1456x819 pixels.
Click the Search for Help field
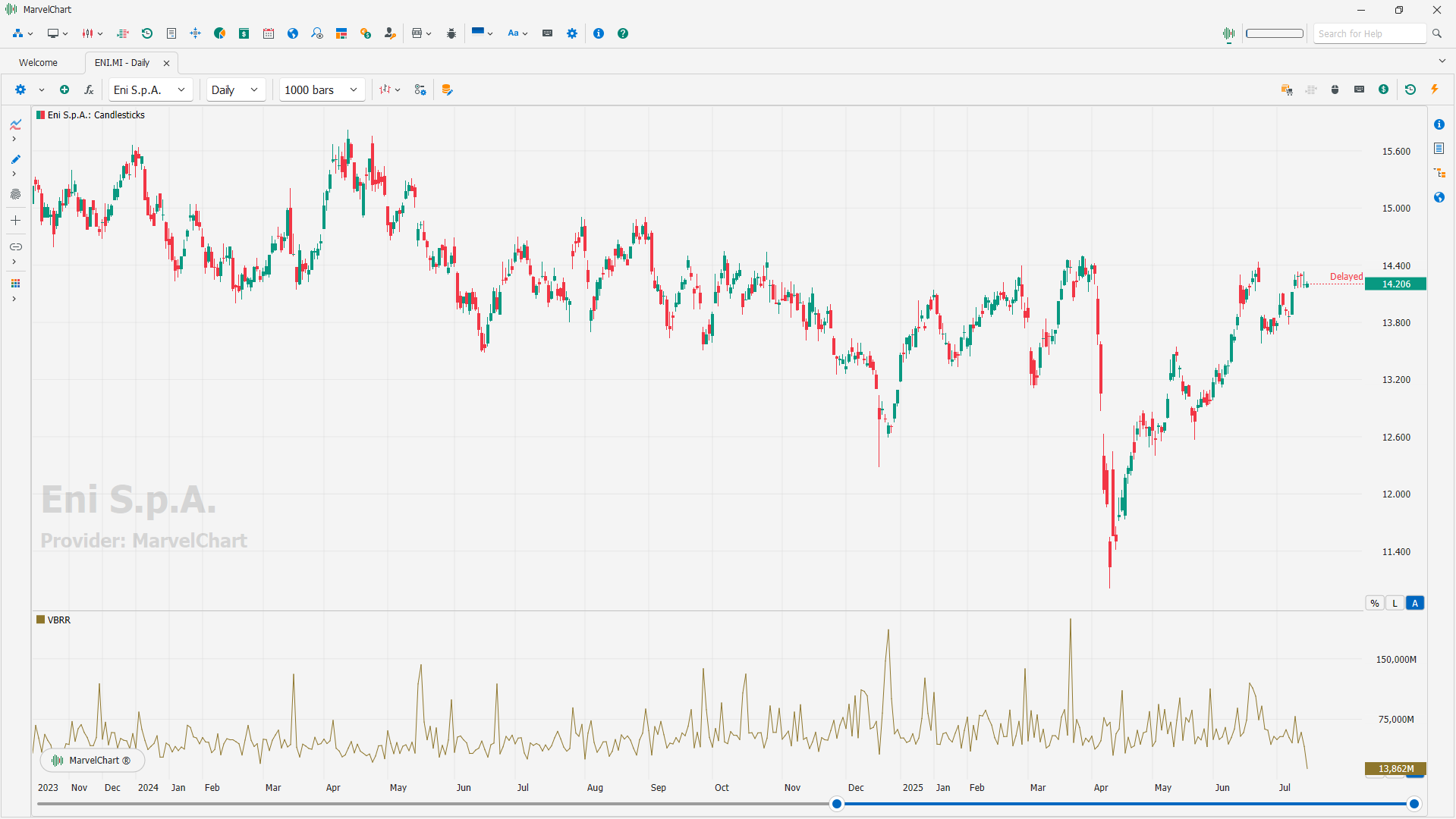[1370, 33]
